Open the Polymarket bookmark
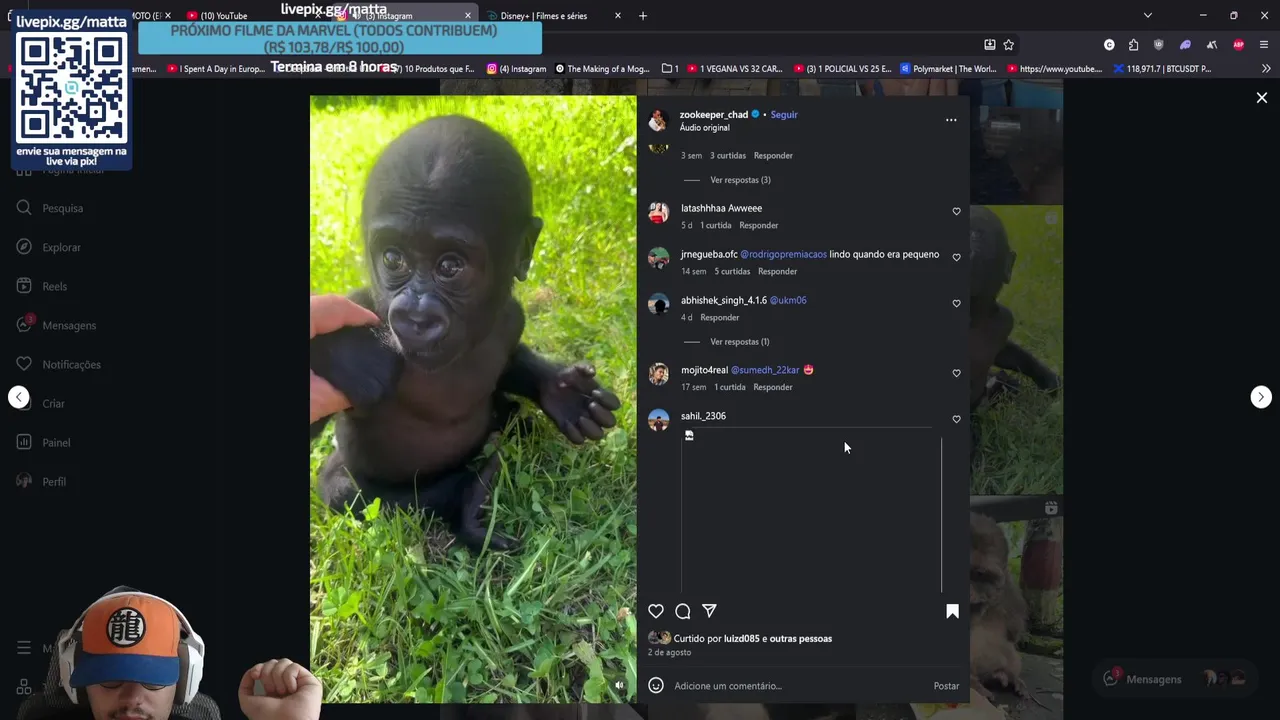 click(948, 69)
